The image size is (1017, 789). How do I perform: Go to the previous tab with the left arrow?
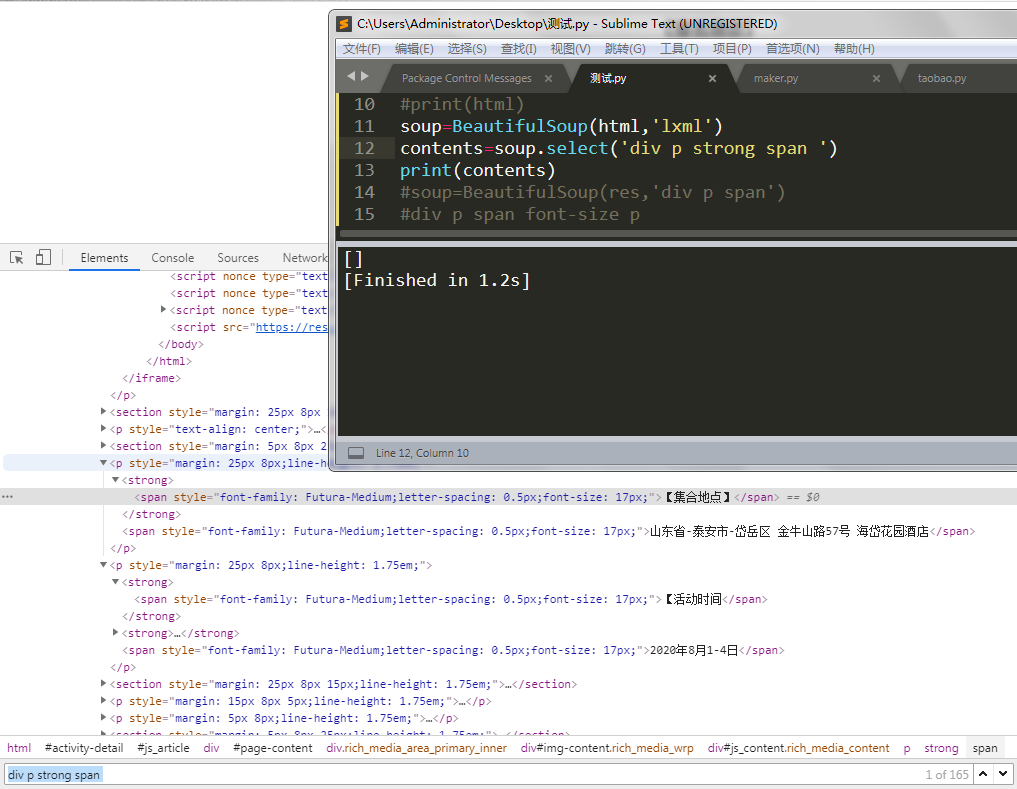(351, 77)
